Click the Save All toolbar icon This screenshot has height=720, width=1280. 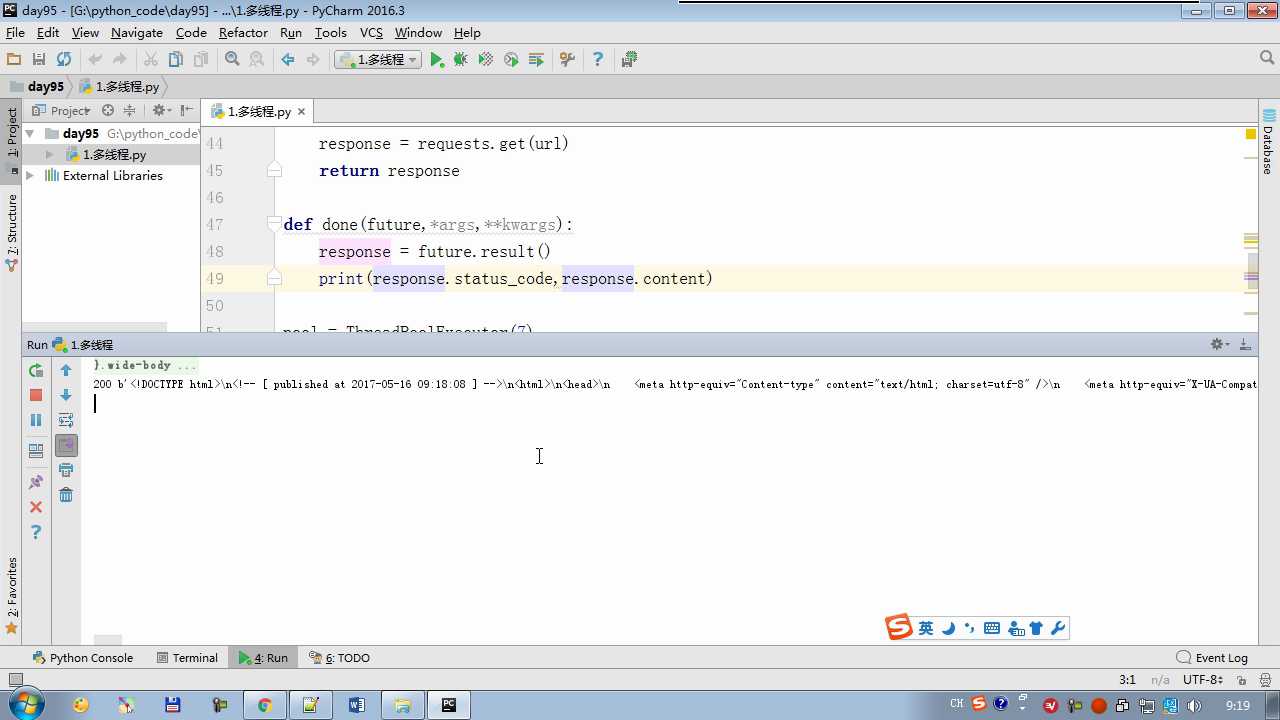pyautogui.click(x=39, y=60)
